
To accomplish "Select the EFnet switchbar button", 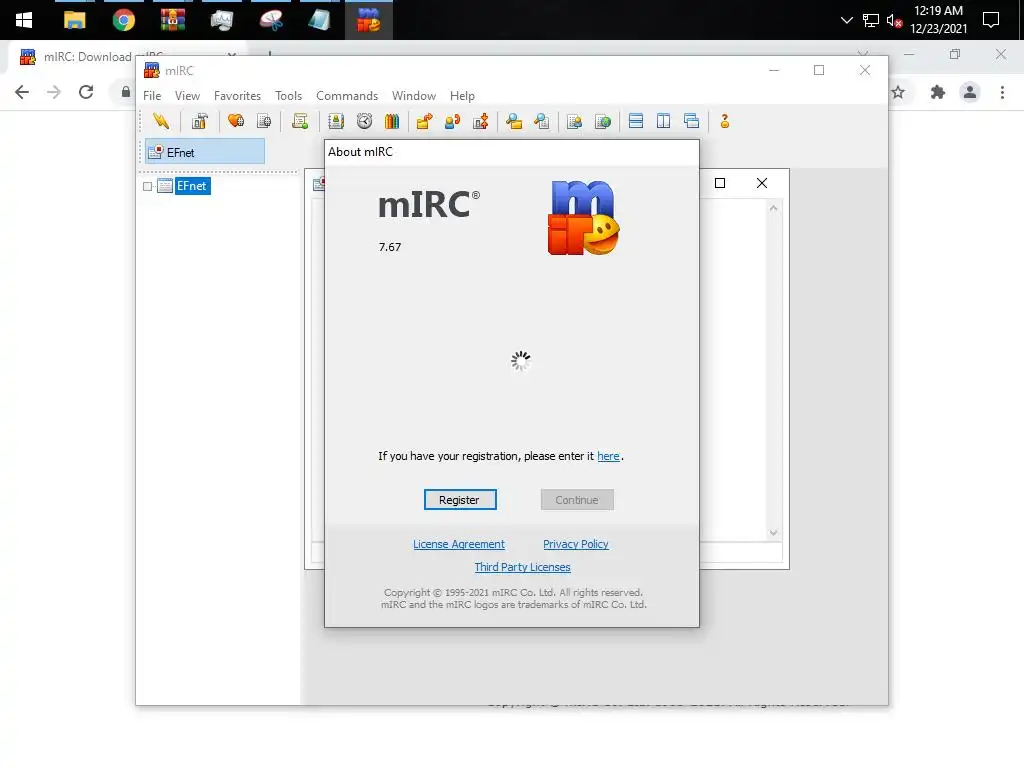I will click(x=205, y=152).
